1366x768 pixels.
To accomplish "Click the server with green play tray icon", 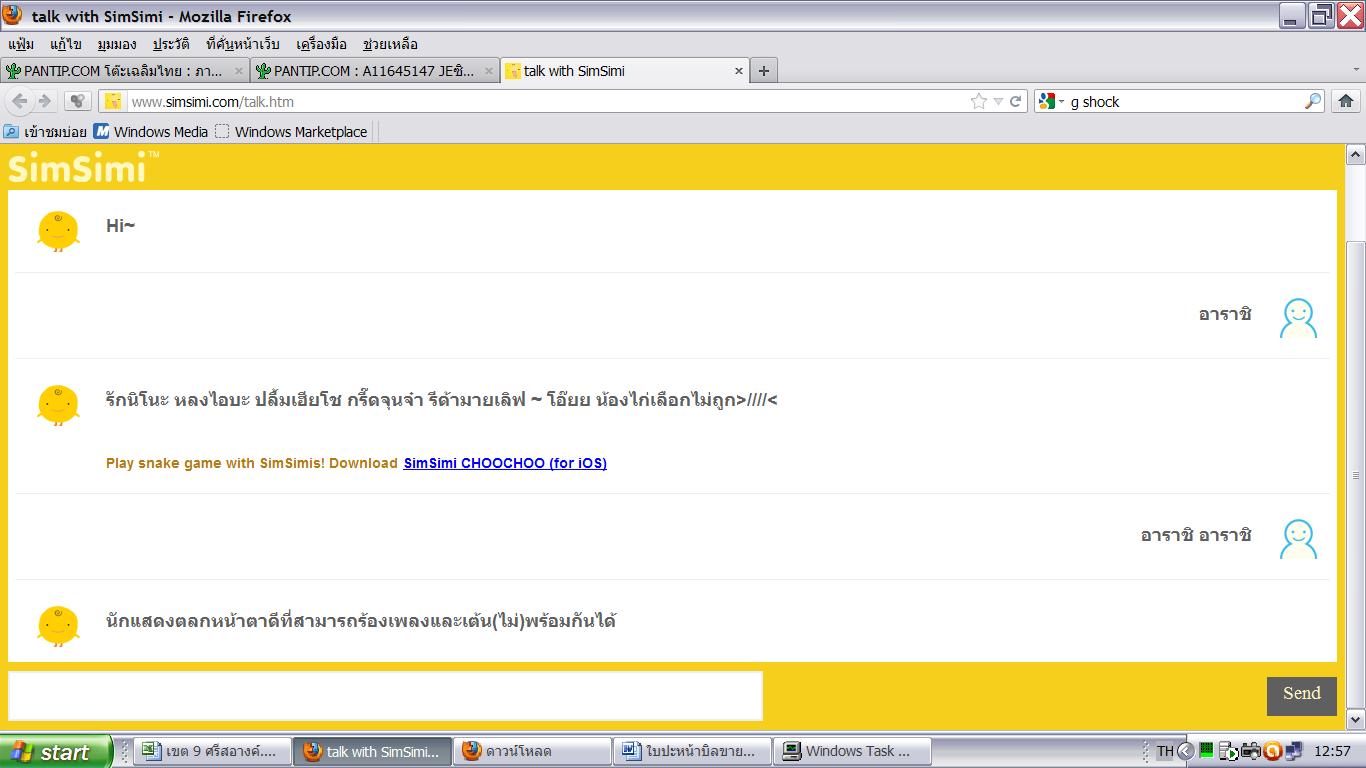I will 1229,751.
